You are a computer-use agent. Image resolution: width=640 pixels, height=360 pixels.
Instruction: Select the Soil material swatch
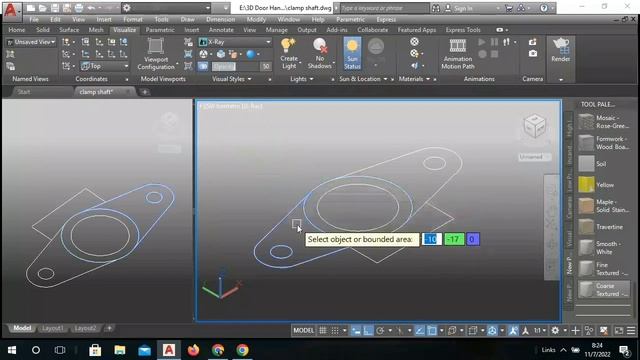pos(586,164)
